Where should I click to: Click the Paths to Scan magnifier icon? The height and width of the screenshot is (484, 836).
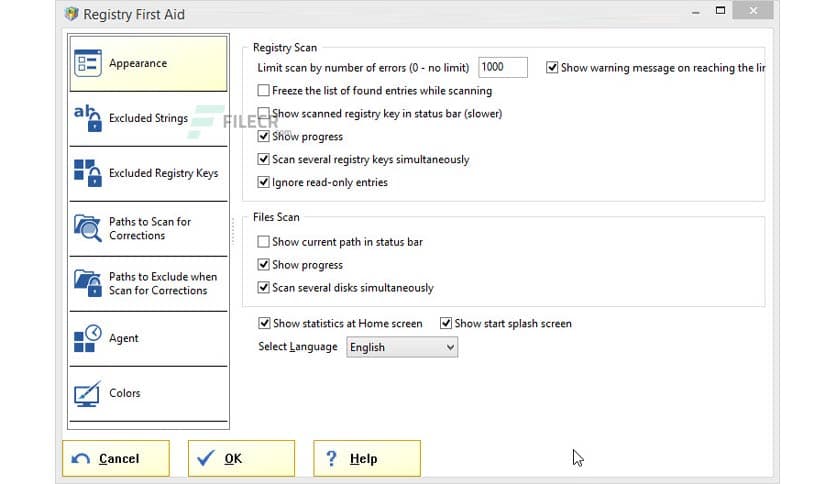coord(87,228)
